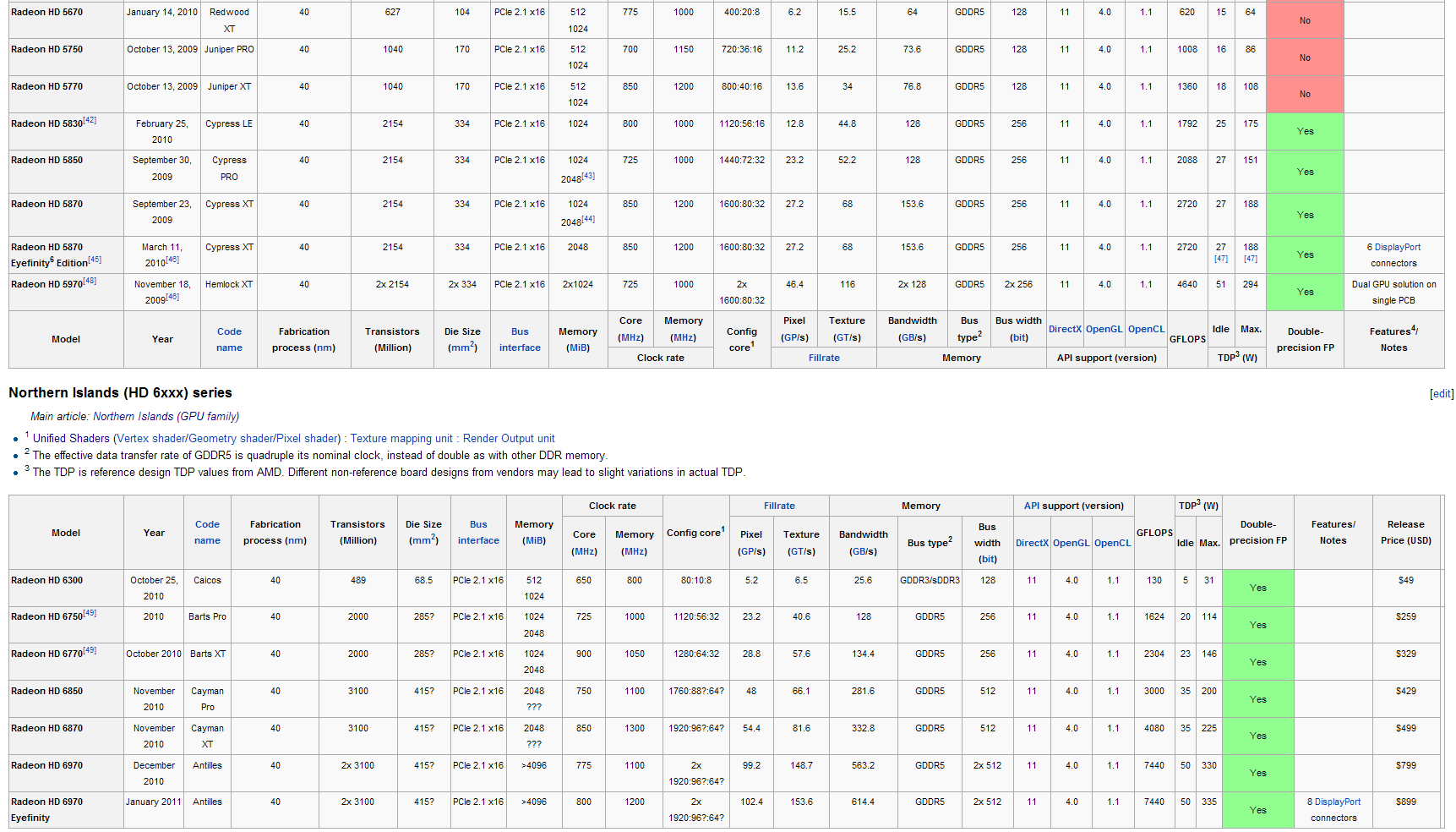
Task: Click the red No cell in HD 5670 row
Action: point(1305,20)
